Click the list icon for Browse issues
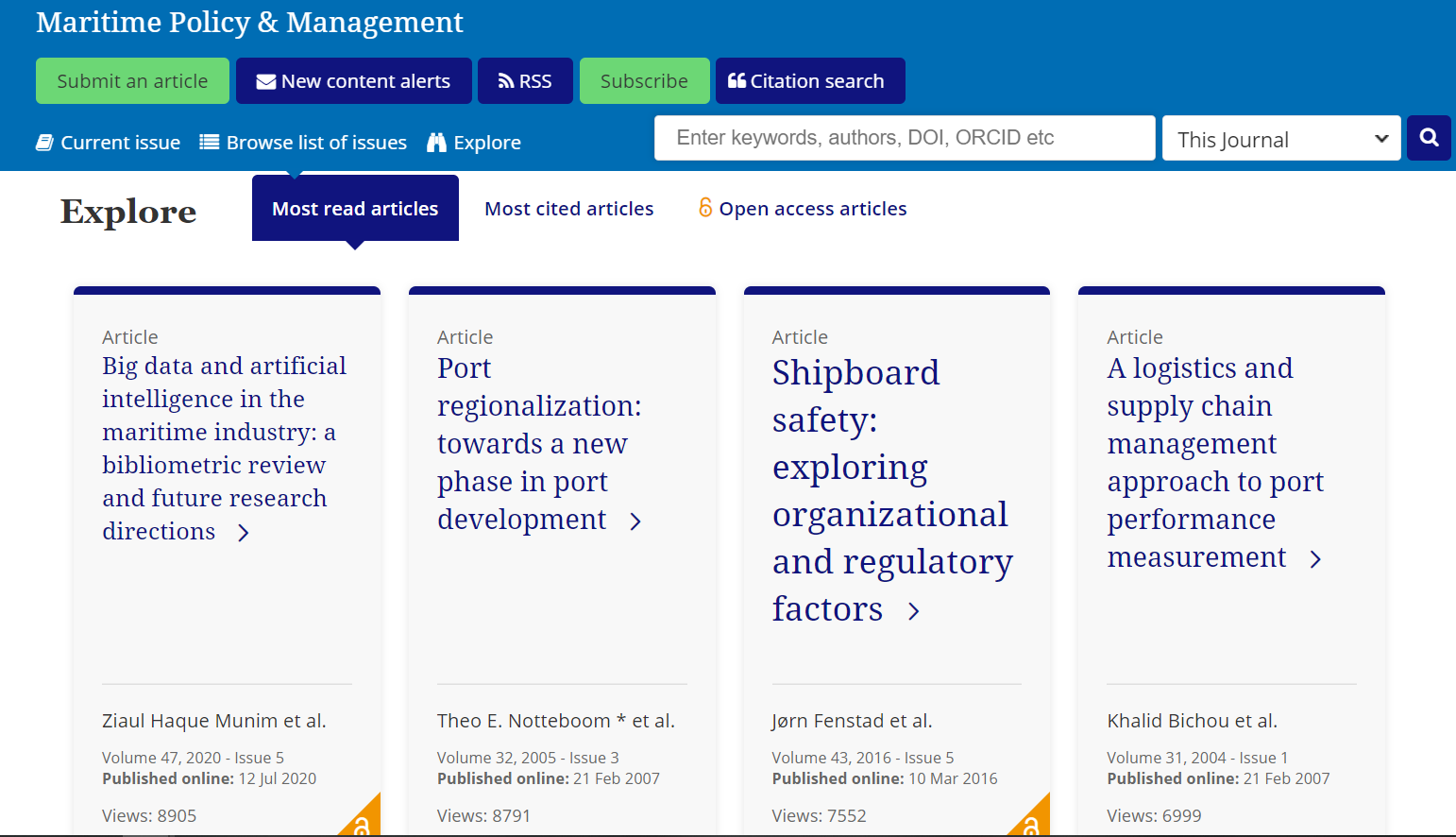Viewport: 1456px width, 837px height. 210,143
